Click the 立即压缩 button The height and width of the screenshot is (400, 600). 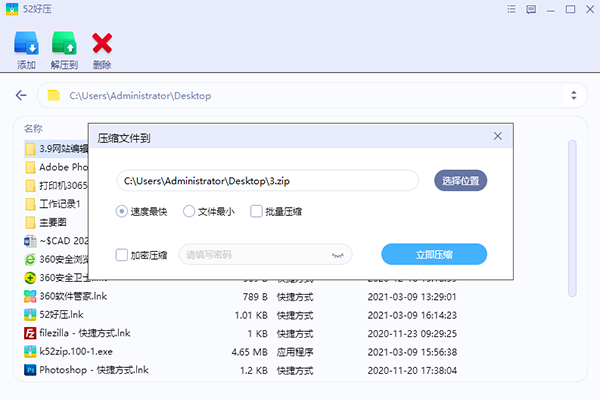pyautogui.click(x=434, y=254)
